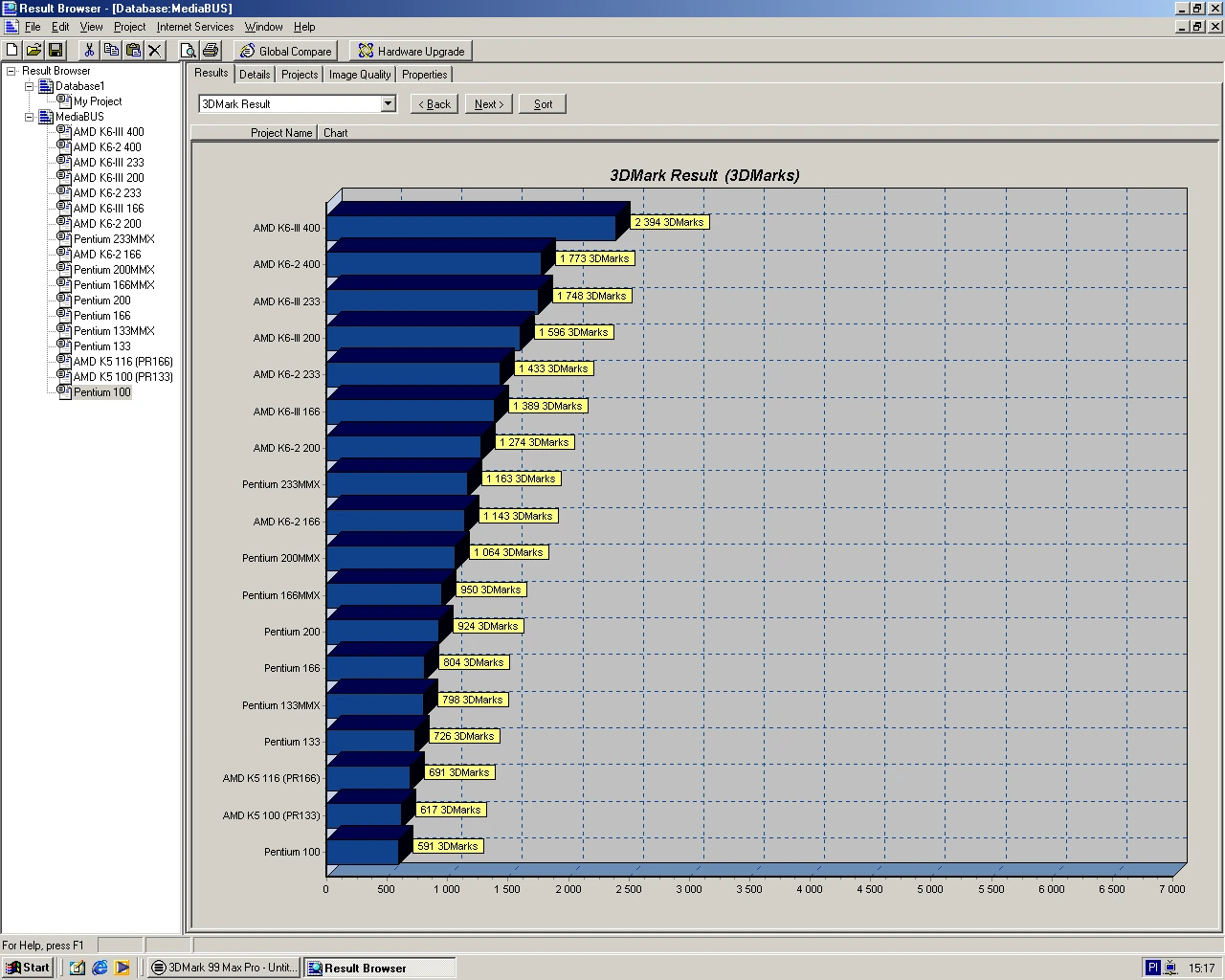Viewport: 1225px width, 980px height.
Task: Click the Hardware Upgrade button
Action: tap(412, 51)
